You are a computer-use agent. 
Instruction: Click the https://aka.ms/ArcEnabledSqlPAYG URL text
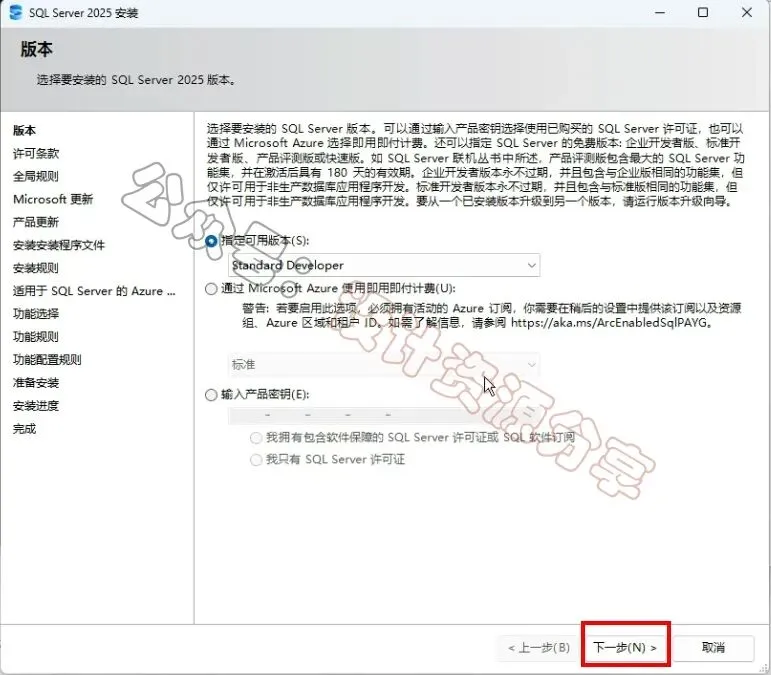(609, 323)
